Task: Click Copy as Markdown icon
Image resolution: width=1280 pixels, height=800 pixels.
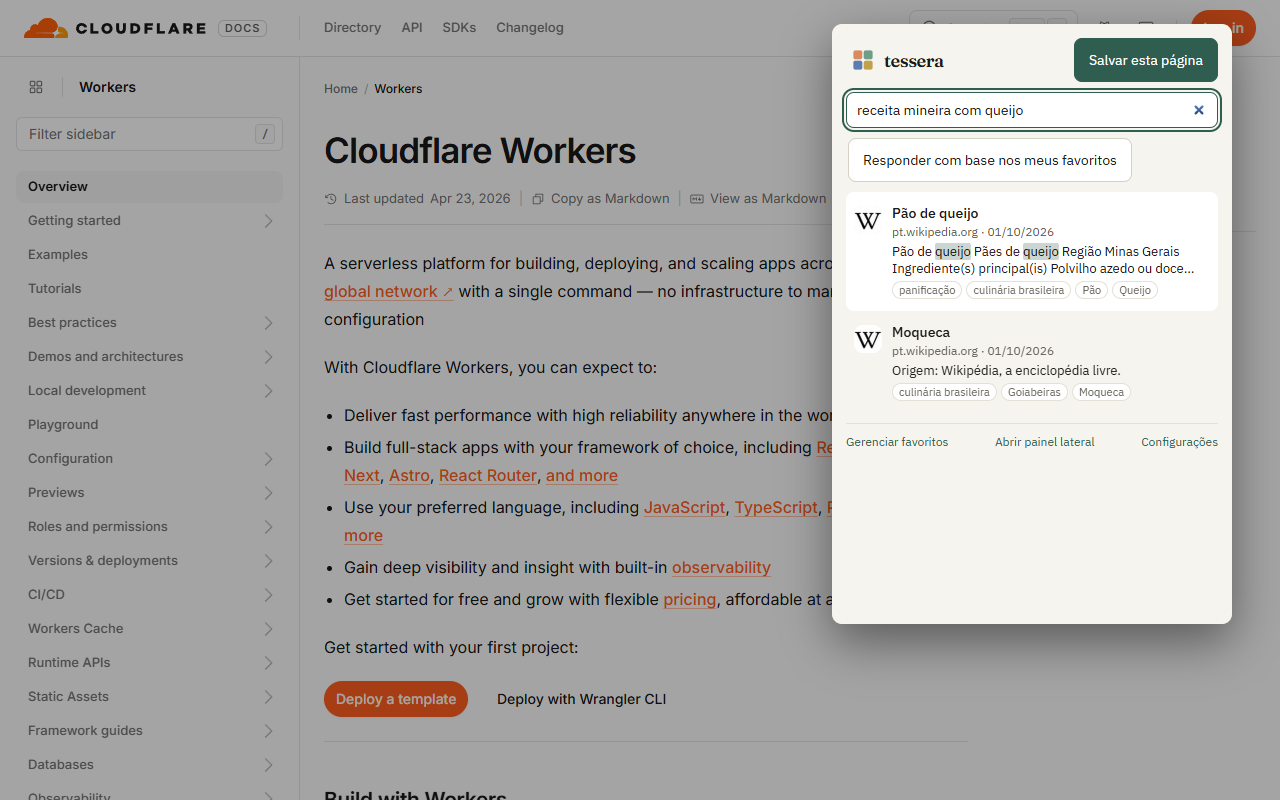Action: tap(538, 199)
